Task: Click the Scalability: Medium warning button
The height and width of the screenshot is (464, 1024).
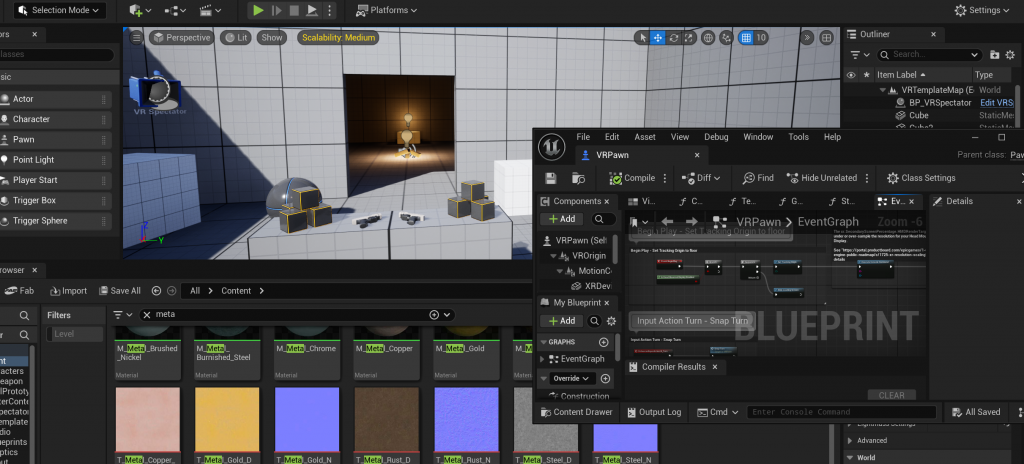Action: tap(338, 38)
